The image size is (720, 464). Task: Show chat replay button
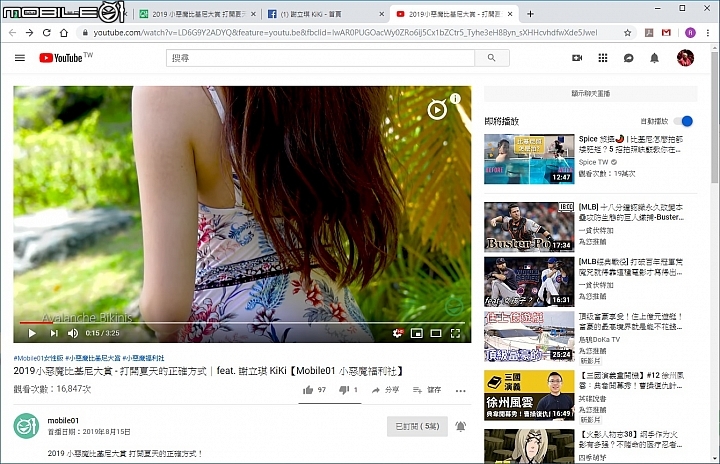point(591,94)
